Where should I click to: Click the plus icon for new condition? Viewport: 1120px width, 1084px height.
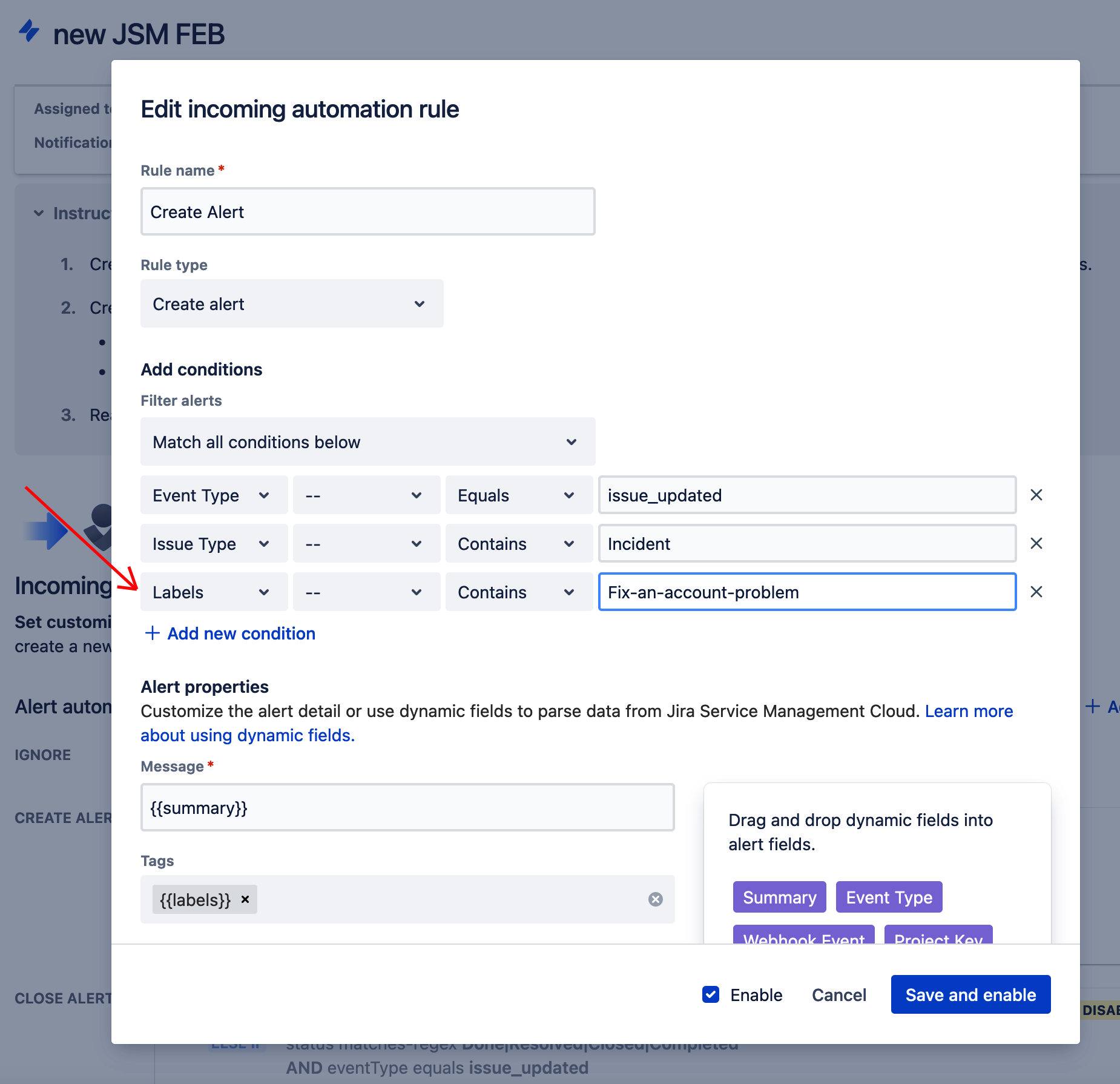coord(153,633)
